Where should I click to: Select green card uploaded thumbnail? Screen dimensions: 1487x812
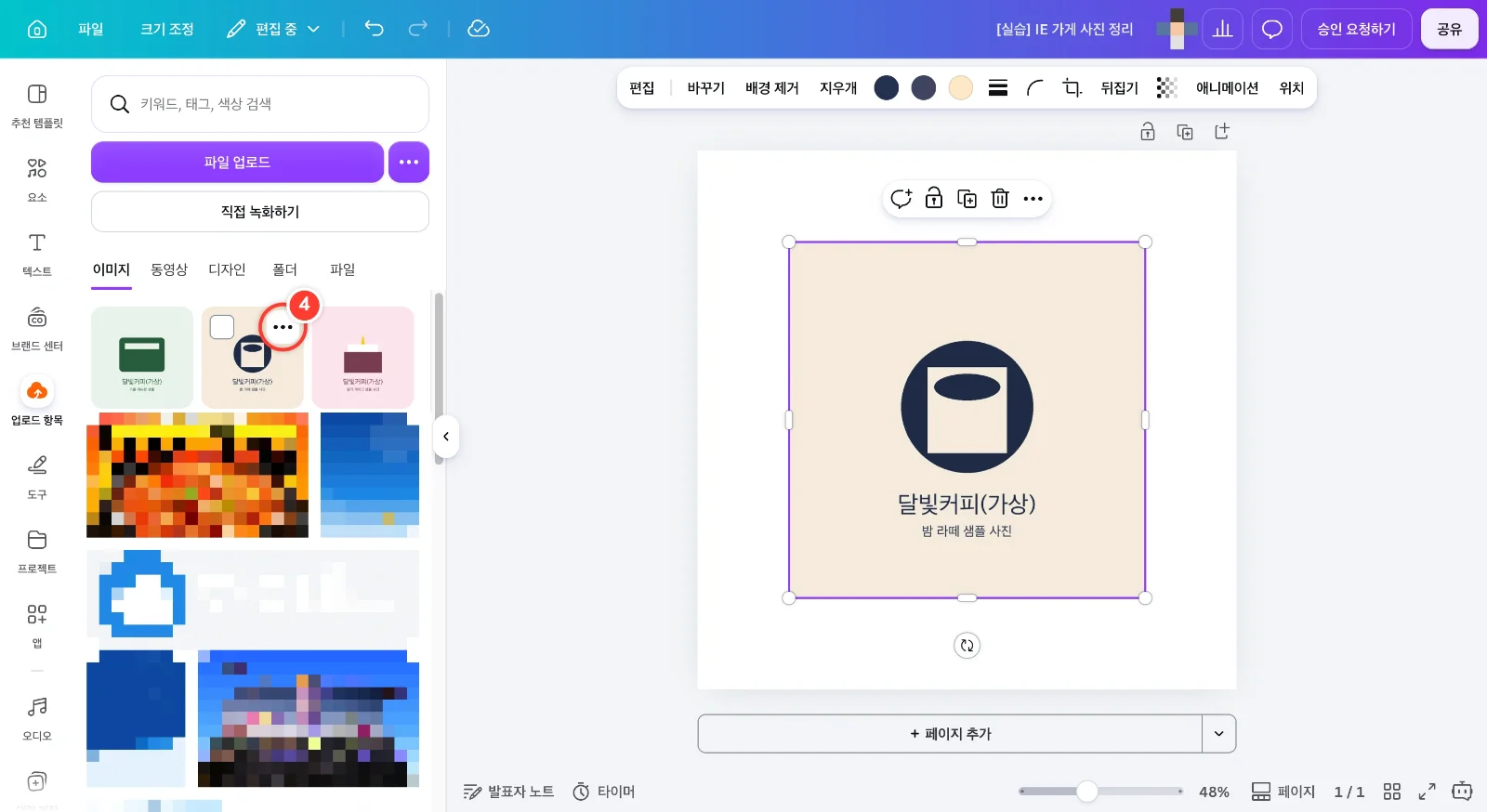click(x=142, y=358)
